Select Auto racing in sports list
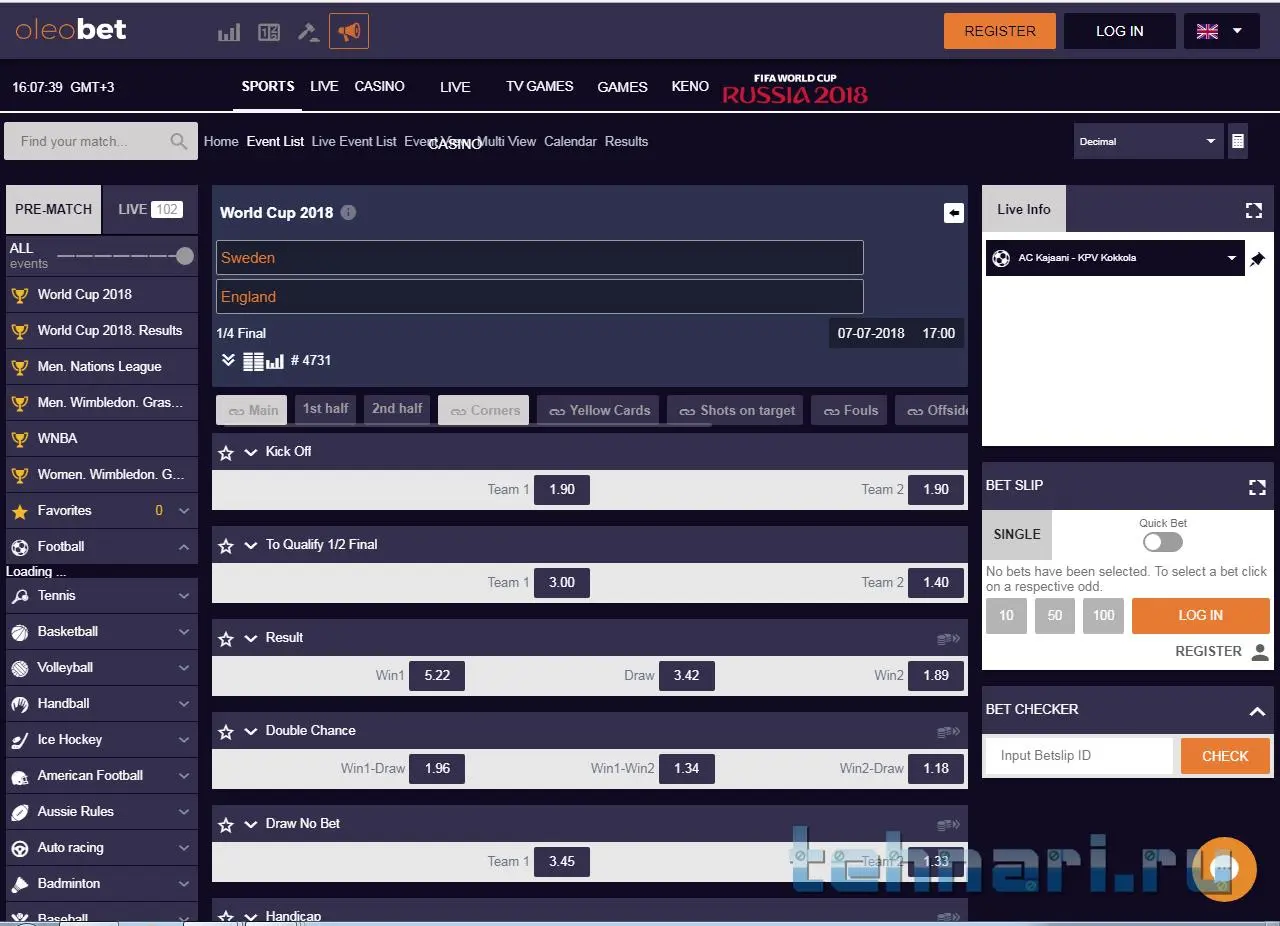Screen dimensions: 1280x926 [x=102, y=848]
